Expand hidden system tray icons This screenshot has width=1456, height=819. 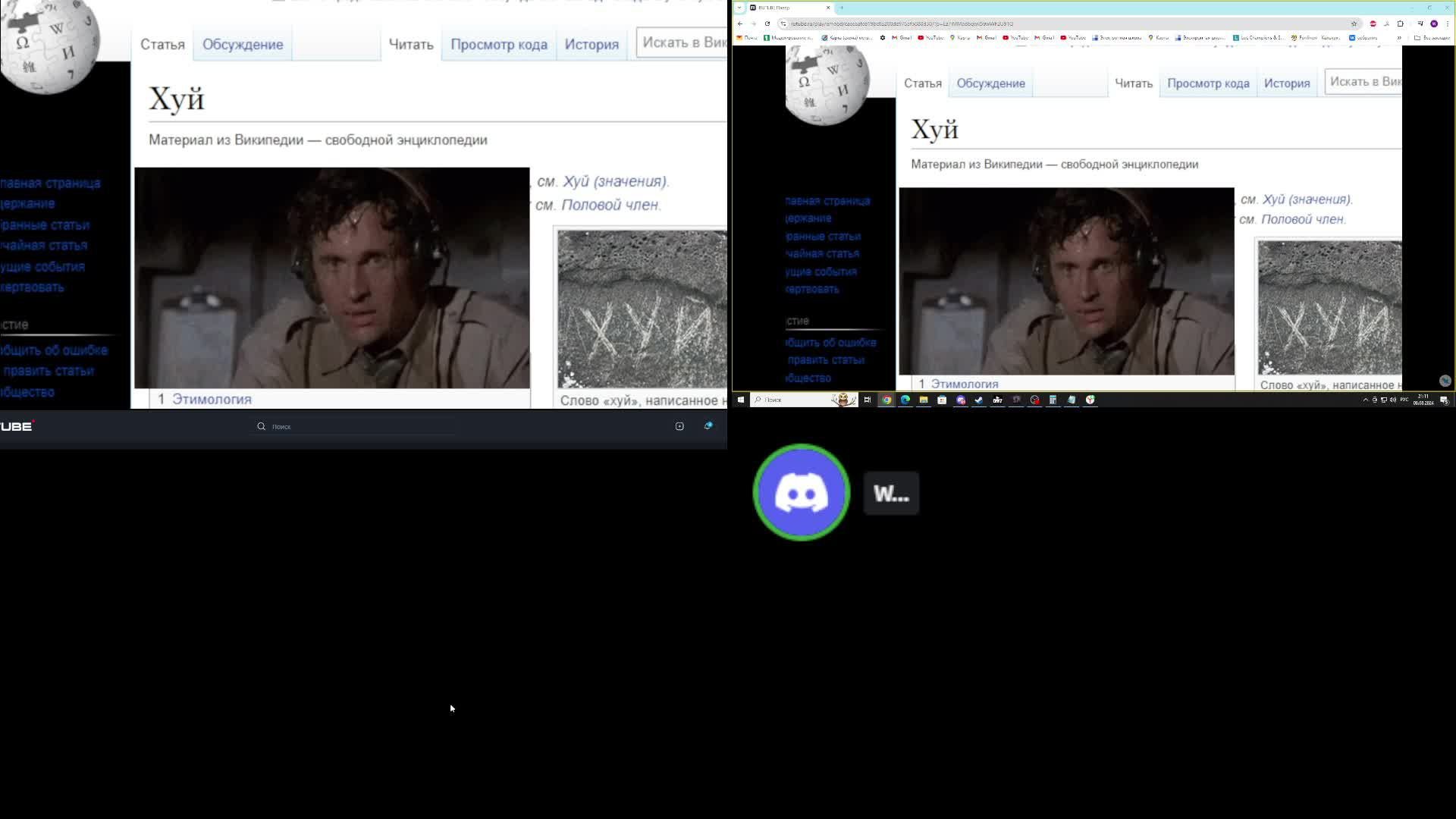point(1365,400)
